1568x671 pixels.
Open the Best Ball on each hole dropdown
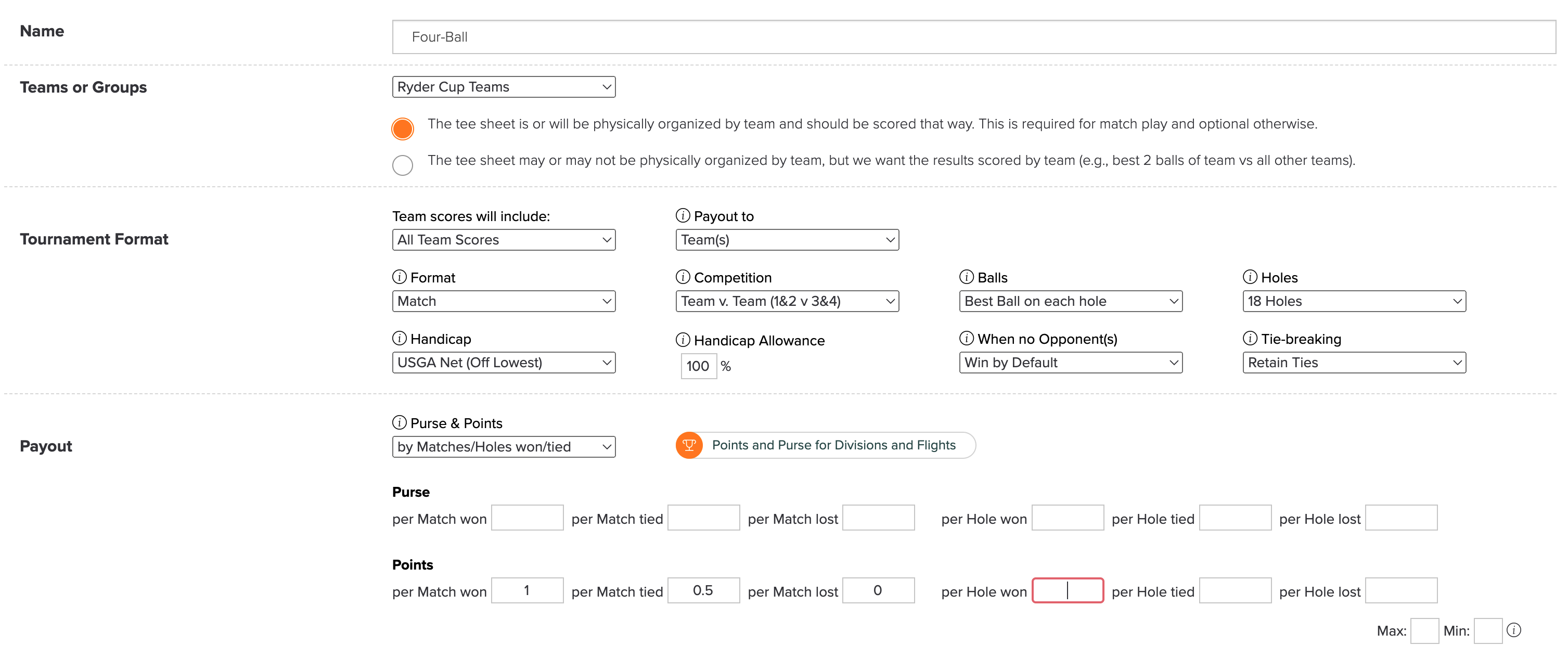(1071, 301)
